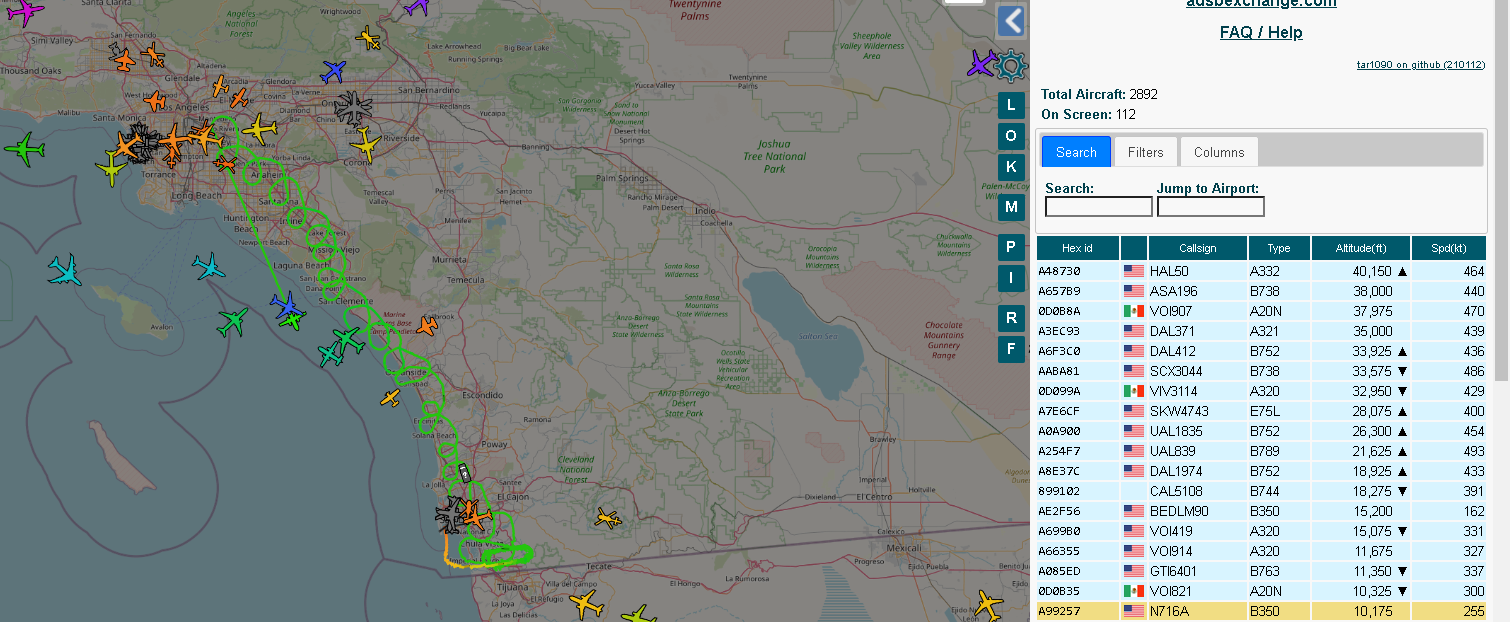1510x622 pixels.
Task: Open the Filters tab
Action: pyautogui.click(x=1145, y=152)
